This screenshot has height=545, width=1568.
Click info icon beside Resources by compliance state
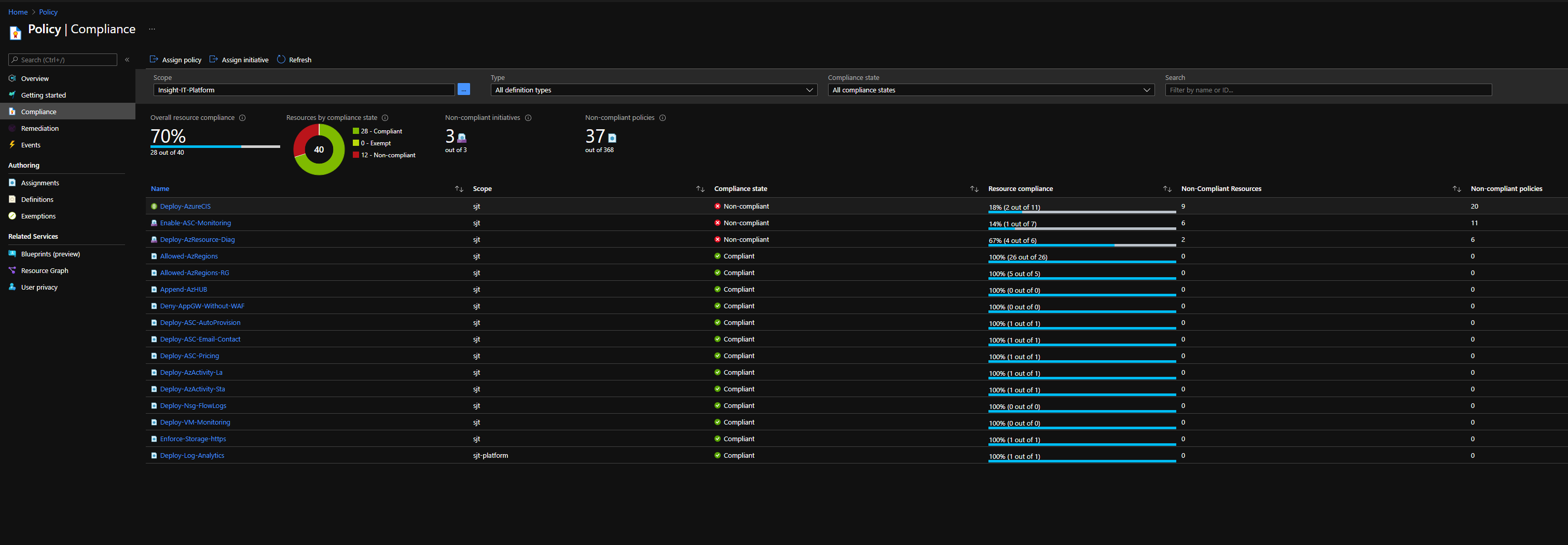pyautogui.click(x=386, y=117)
